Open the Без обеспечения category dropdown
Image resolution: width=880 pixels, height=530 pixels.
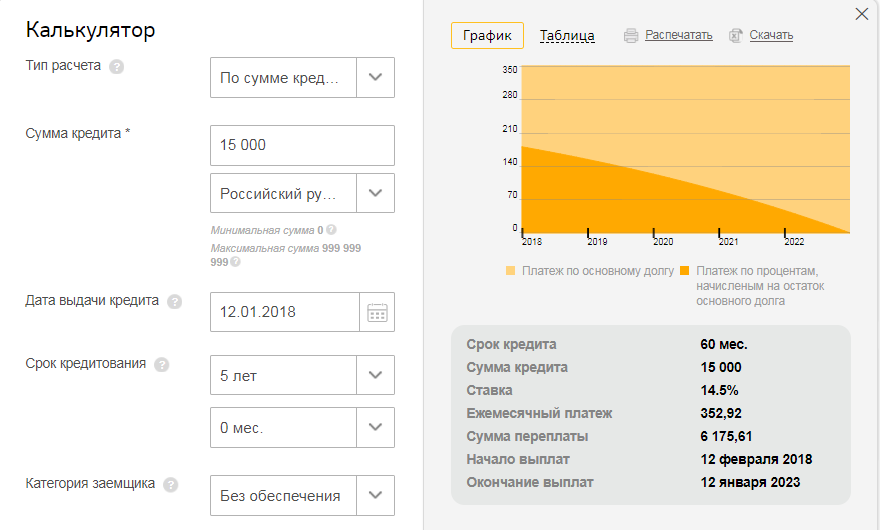pos(375,495)
